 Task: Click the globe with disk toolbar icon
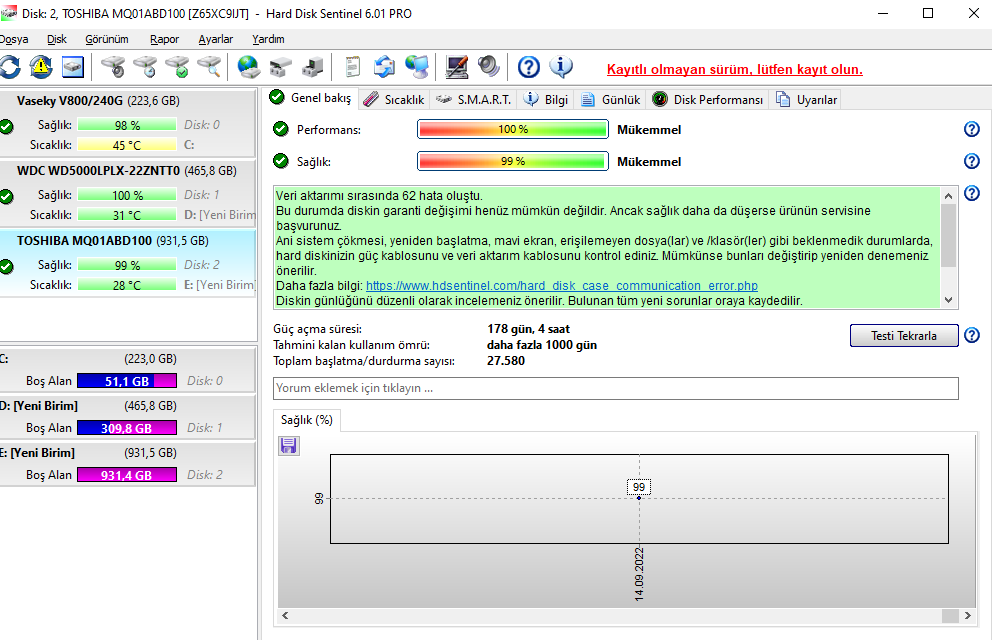[248, 67]
